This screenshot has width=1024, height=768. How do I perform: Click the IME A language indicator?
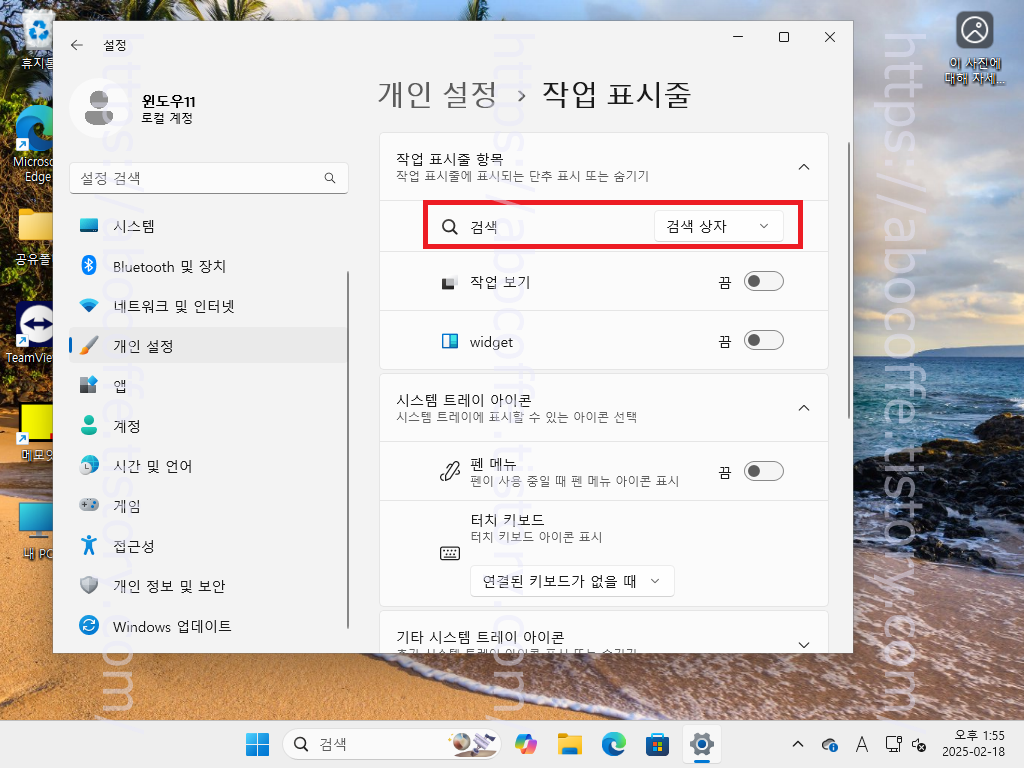[861, 744]
